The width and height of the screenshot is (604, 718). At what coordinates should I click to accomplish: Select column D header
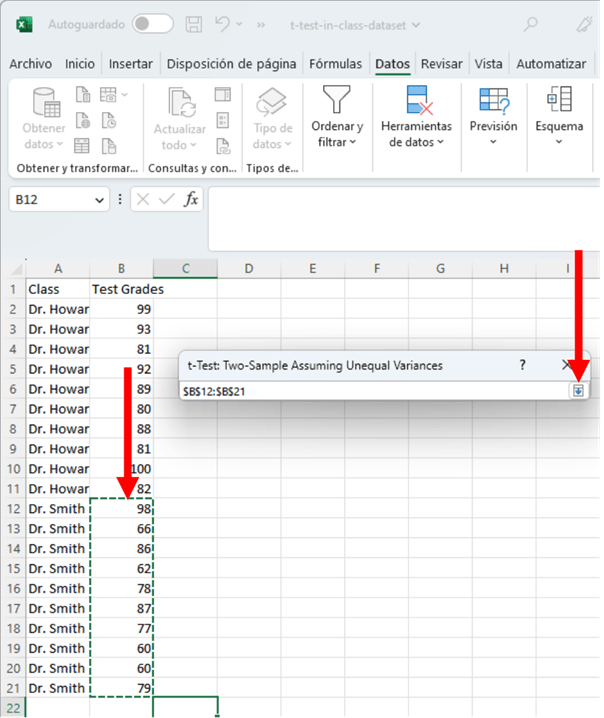pyautogui.click(x=249, y=268)
